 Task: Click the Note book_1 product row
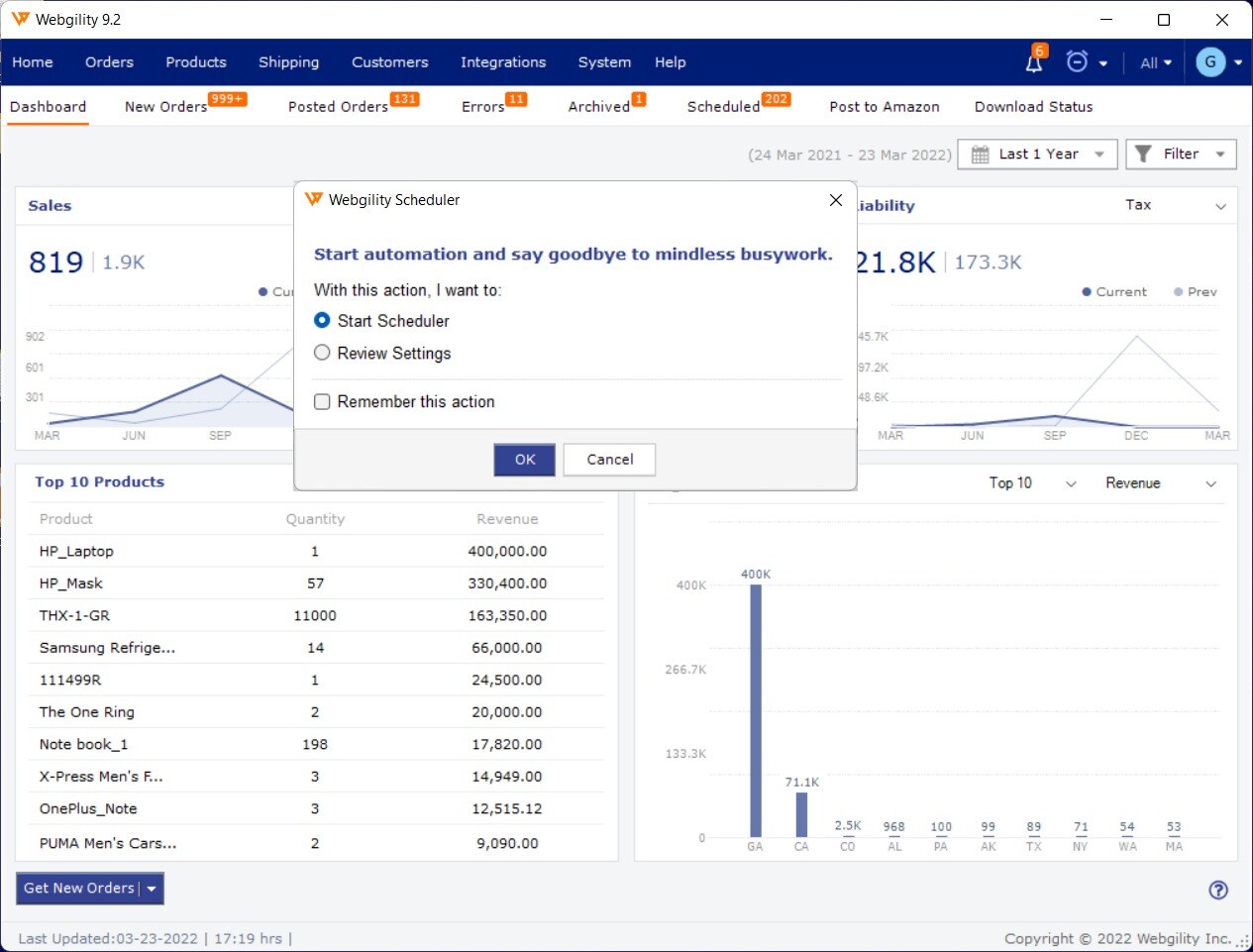(315, 744)
